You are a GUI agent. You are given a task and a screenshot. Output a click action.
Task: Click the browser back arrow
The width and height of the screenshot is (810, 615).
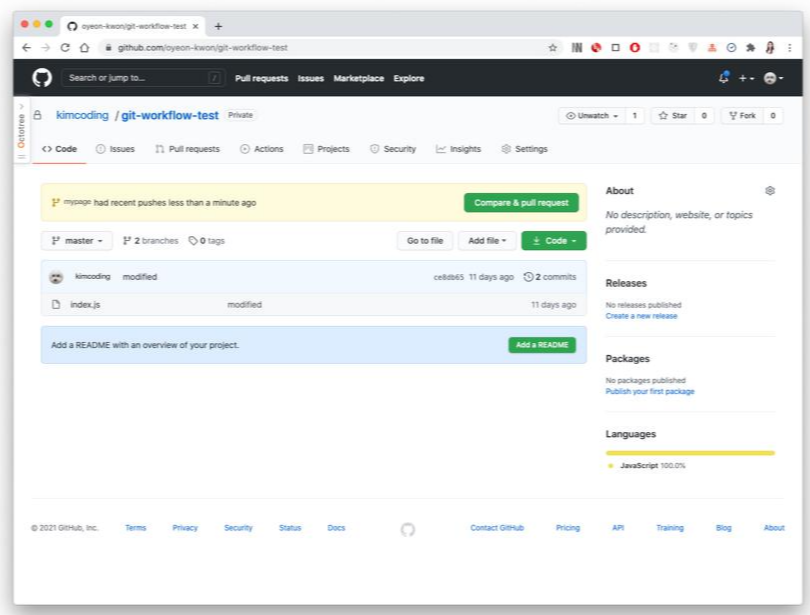[x=27, y=48]
